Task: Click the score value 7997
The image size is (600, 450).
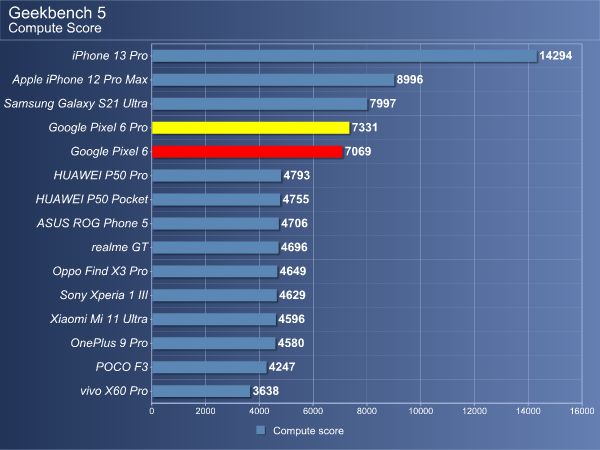Action: click(383, 104)
